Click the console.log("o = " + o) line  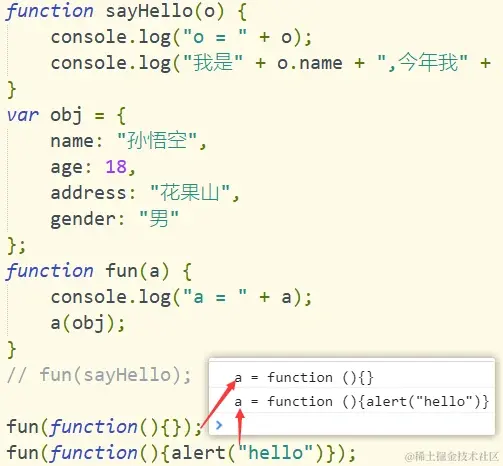tap(181, 37)
